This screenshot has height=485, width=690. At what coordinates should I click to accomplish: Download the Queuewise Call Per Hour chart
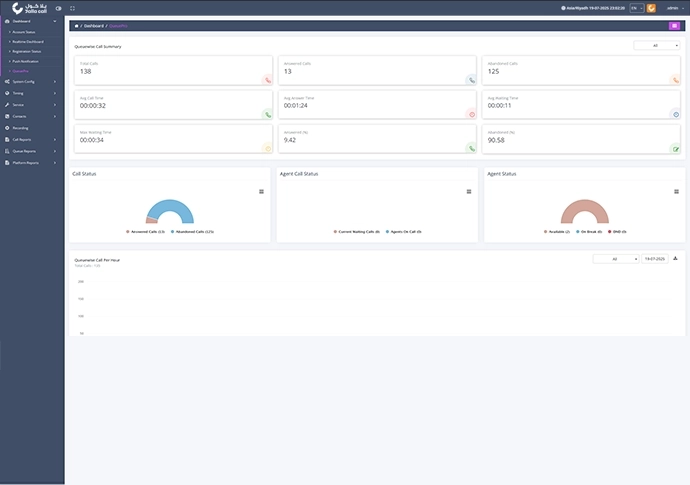tap(675, 258)
